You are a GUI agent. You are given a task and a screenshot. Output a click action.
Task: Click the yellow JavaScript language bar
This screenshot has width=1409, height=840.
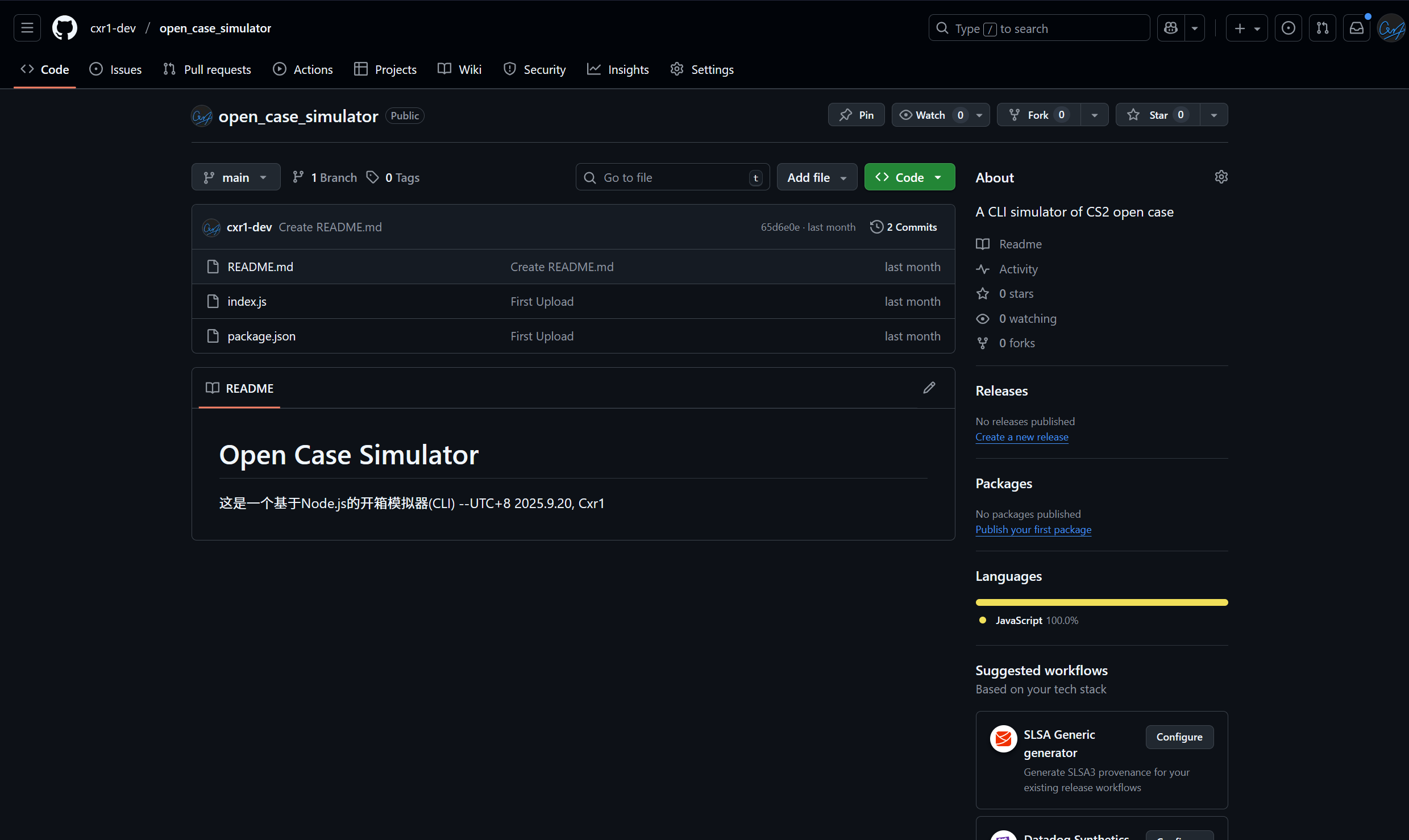click(1101, 602)
